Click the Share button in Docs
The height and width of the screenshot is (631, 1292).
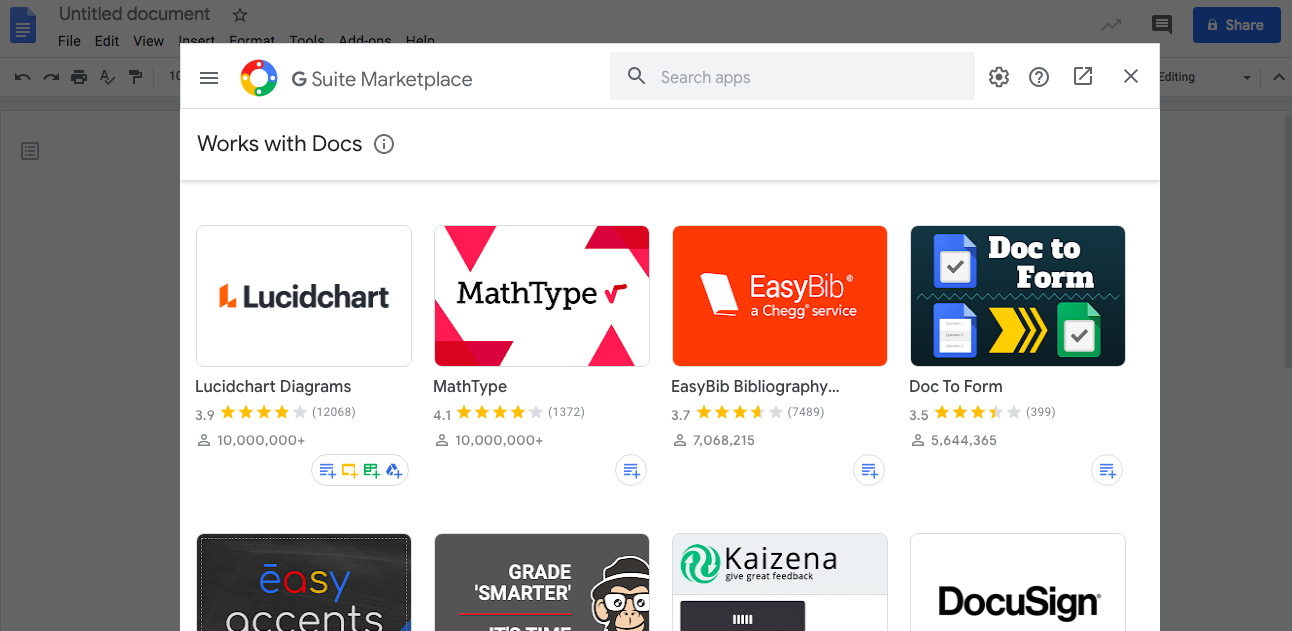[1236, 25]
